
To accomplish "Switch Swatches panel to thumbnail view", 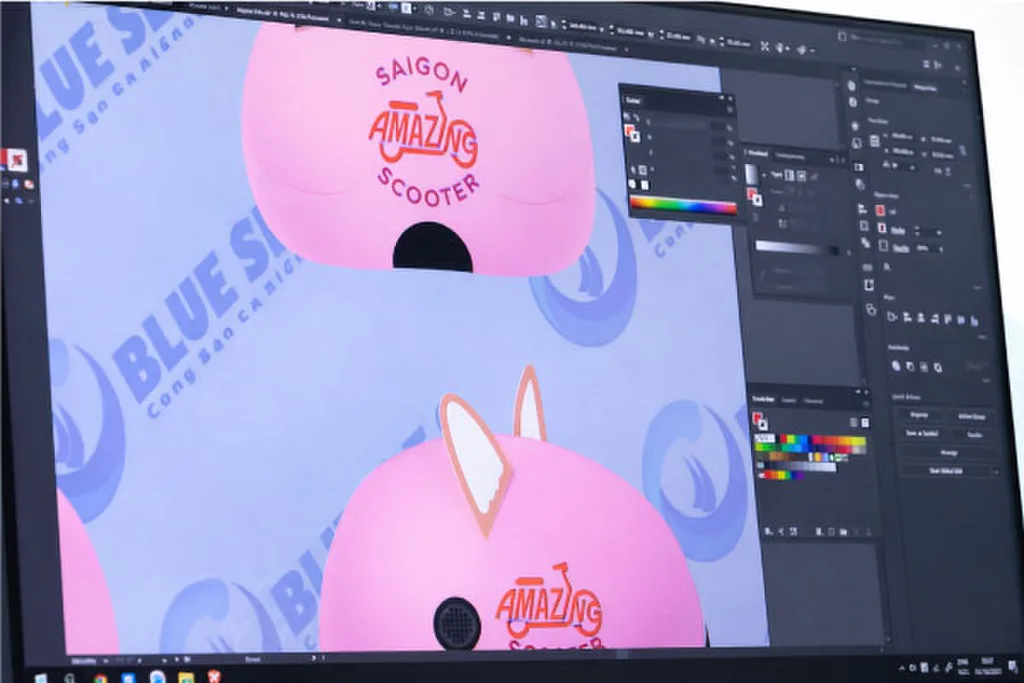I will [x=865, y=423].
